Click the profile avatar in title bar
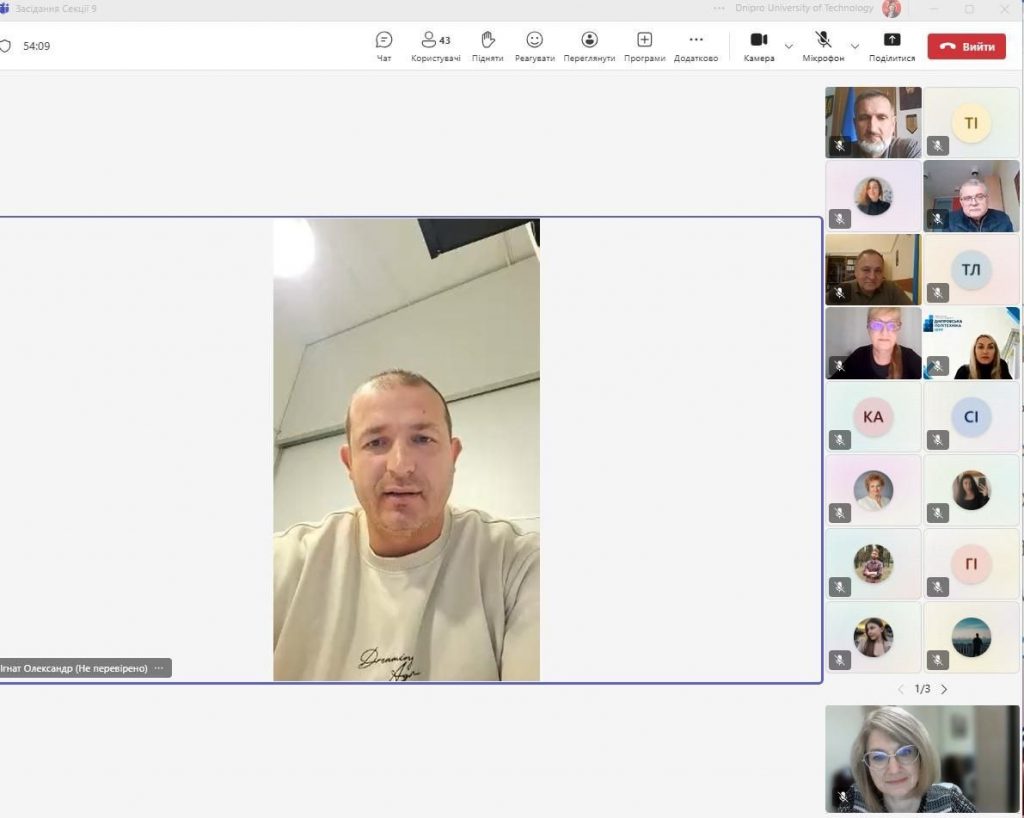 pyautogui.click(x=891, y=9)
